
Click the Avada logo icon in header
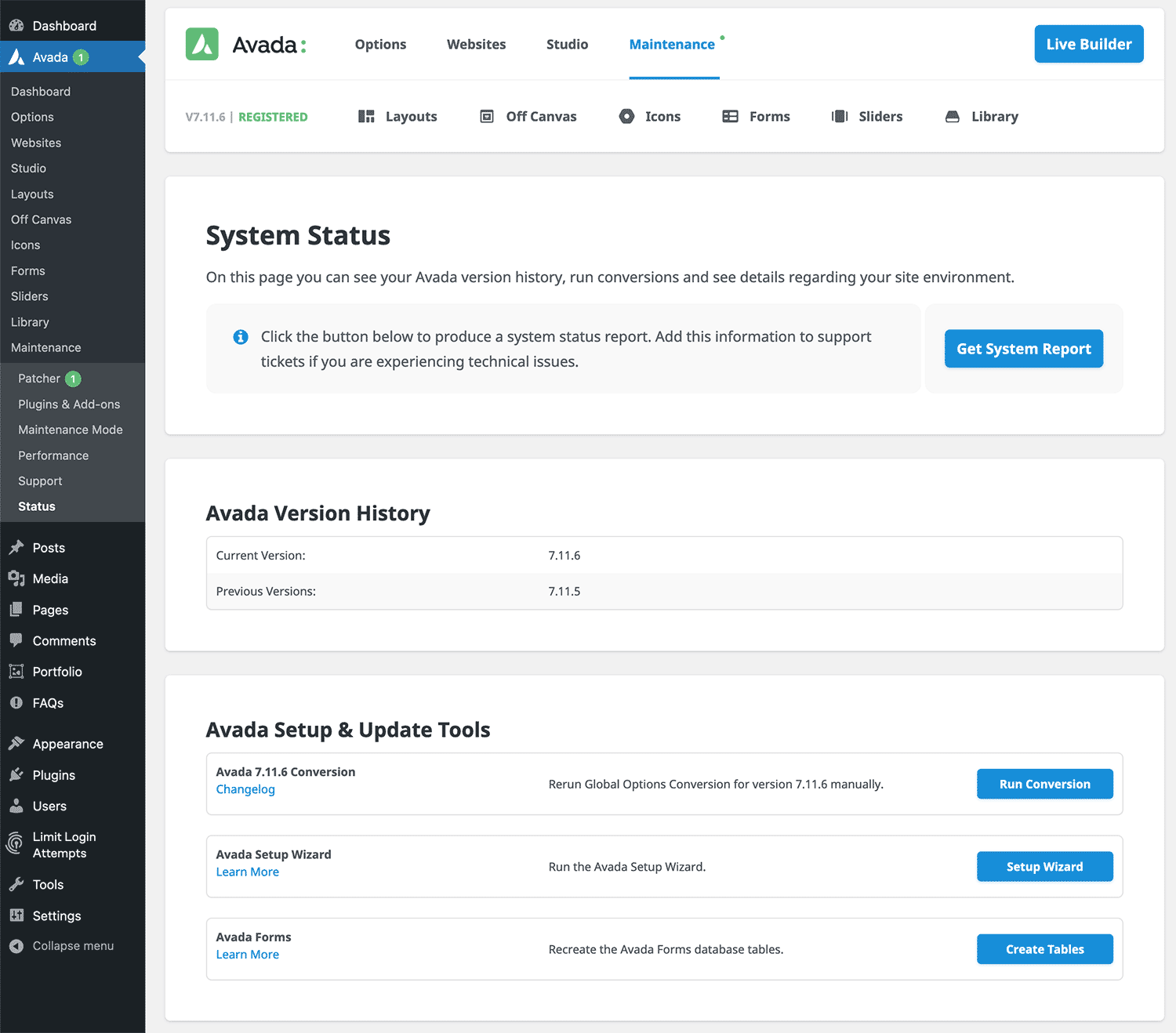(x=201, y=44)
